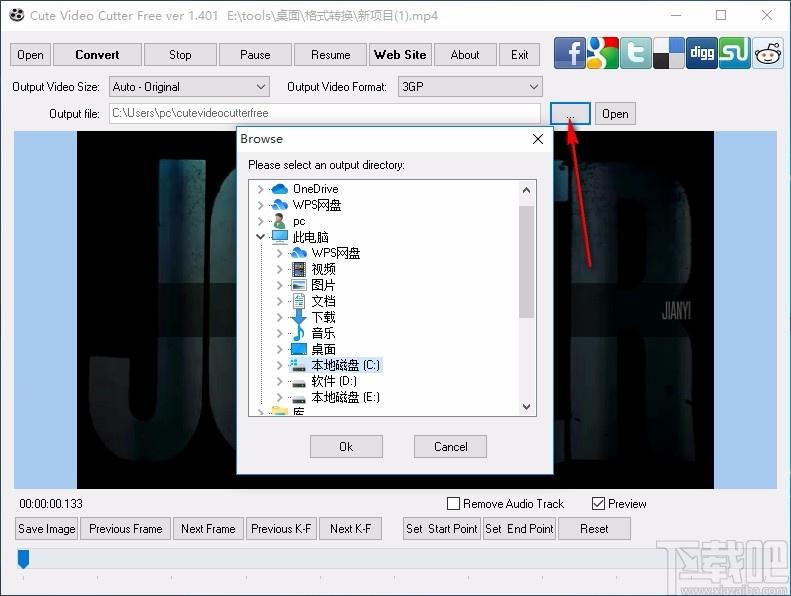Click the Save Image button
This screenshot has height=596, width=791.
coord(46,529)
